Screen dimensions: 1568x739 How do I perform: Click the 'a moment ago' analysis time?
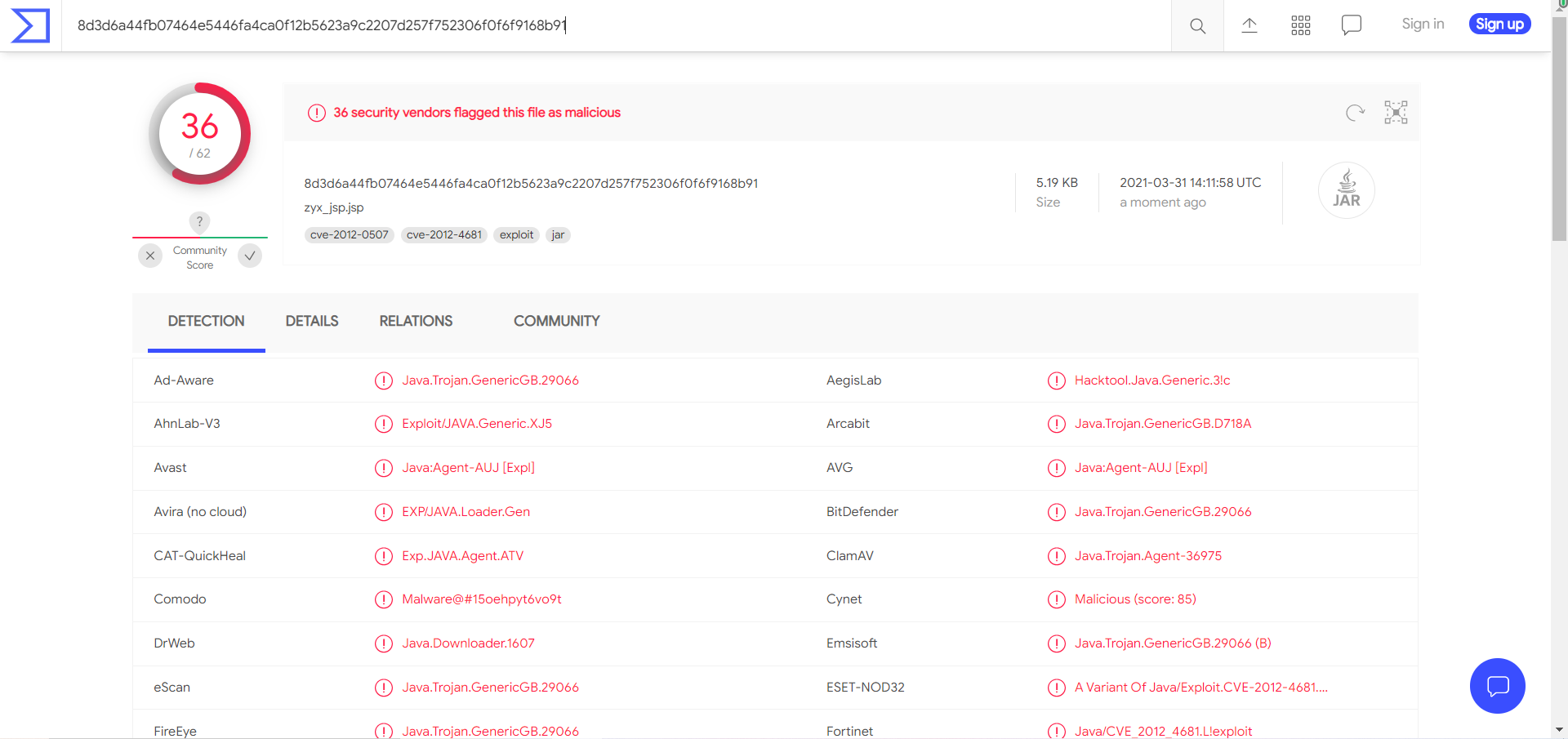click(1162, 203)
